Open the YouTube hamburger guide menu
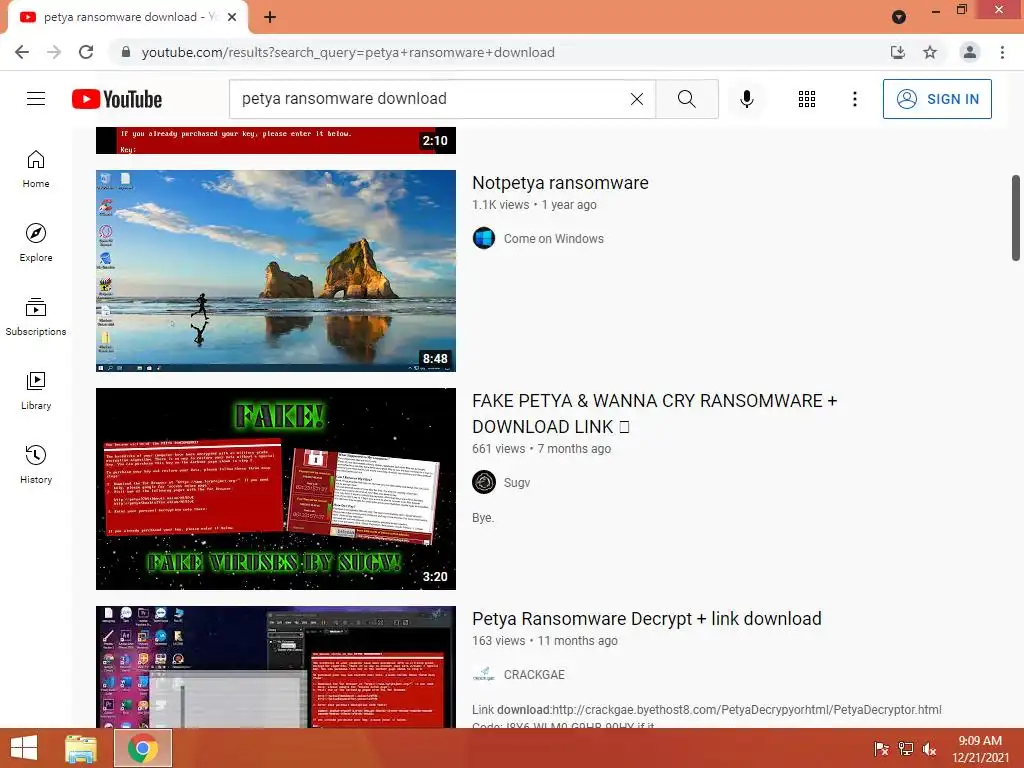 36,99
